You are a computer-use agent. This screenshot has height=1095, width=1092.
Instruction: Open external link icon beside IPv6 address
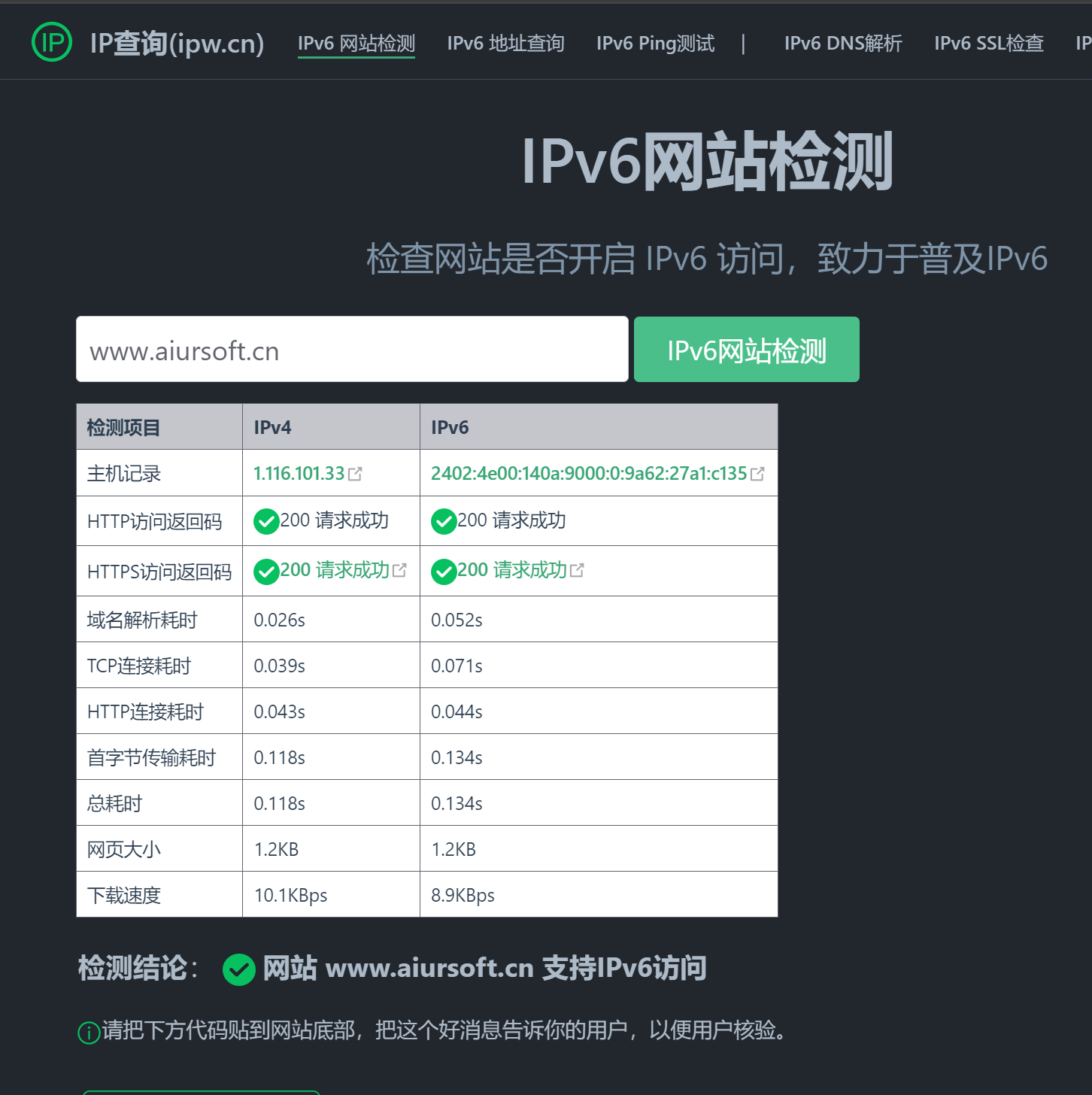(x=757, y=474)
